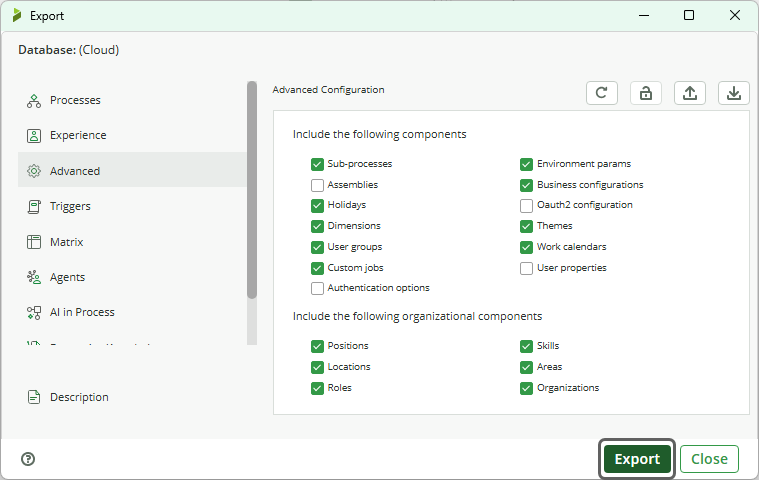Click the sidebar vertical scrollbar thumb
This screenshot has width=759, height=480.
[252, 190]
